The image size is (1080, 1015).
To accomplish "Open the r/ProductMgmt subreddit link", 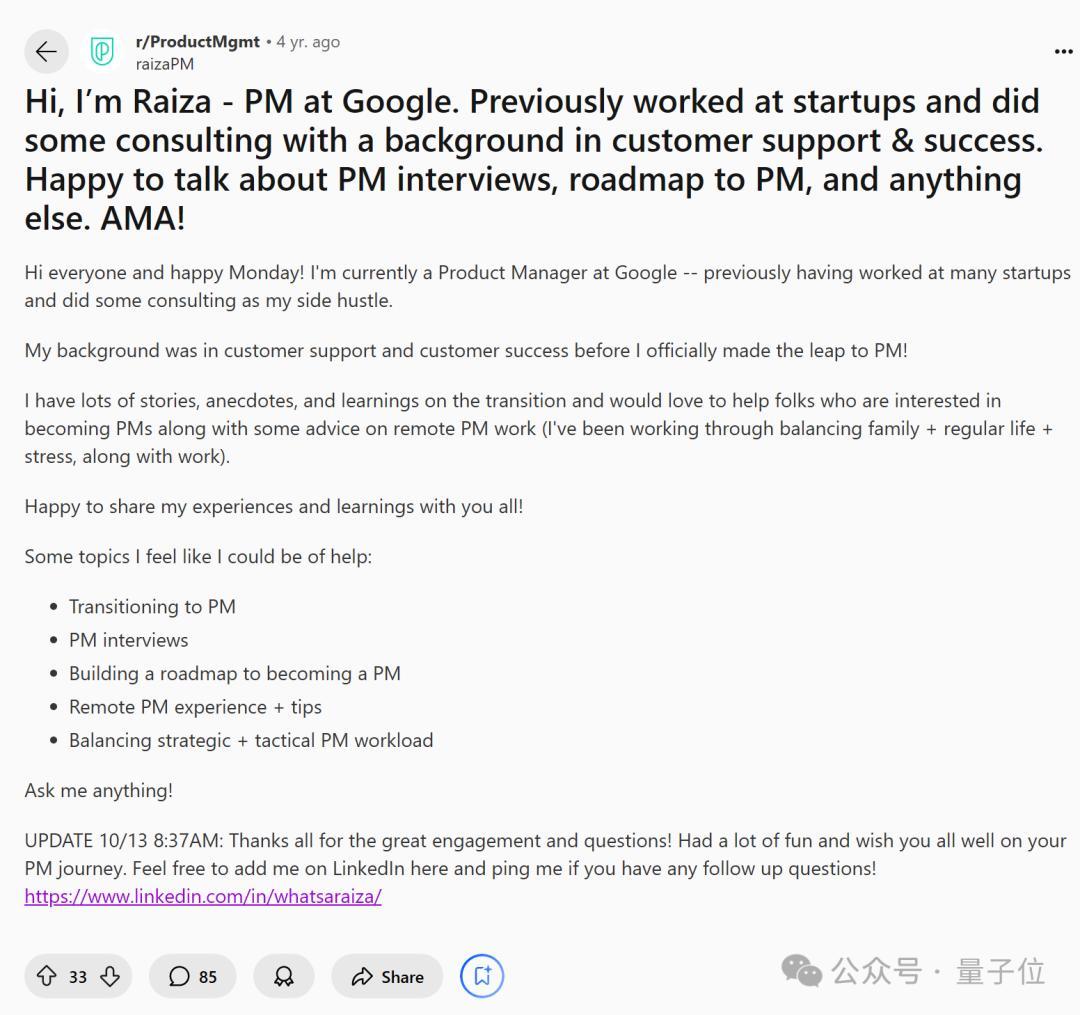I will coord(197,42).
